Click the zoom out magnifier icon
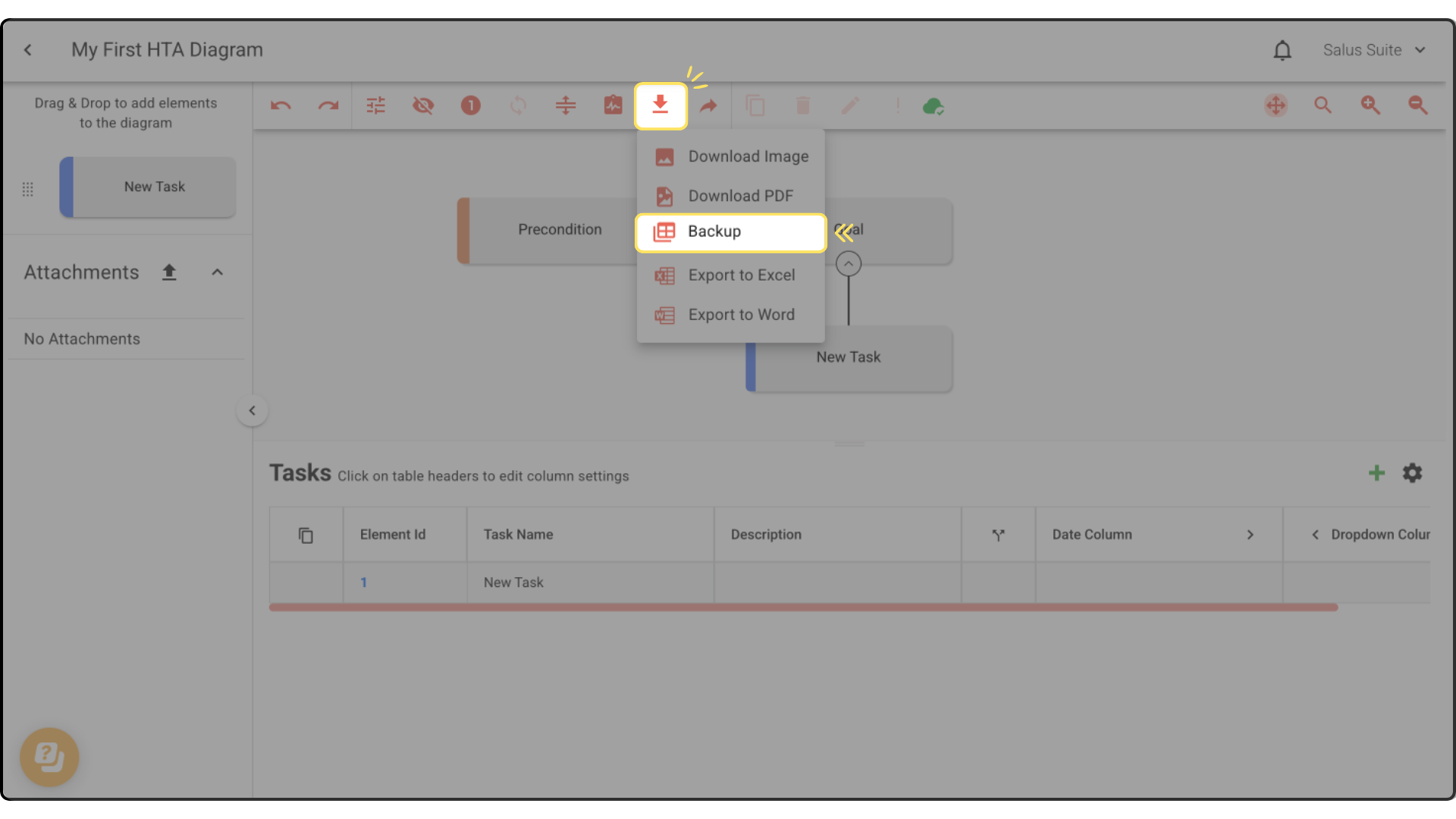Image resolution: width=1456 pixels, height=819 pixels. [1417, 106]
